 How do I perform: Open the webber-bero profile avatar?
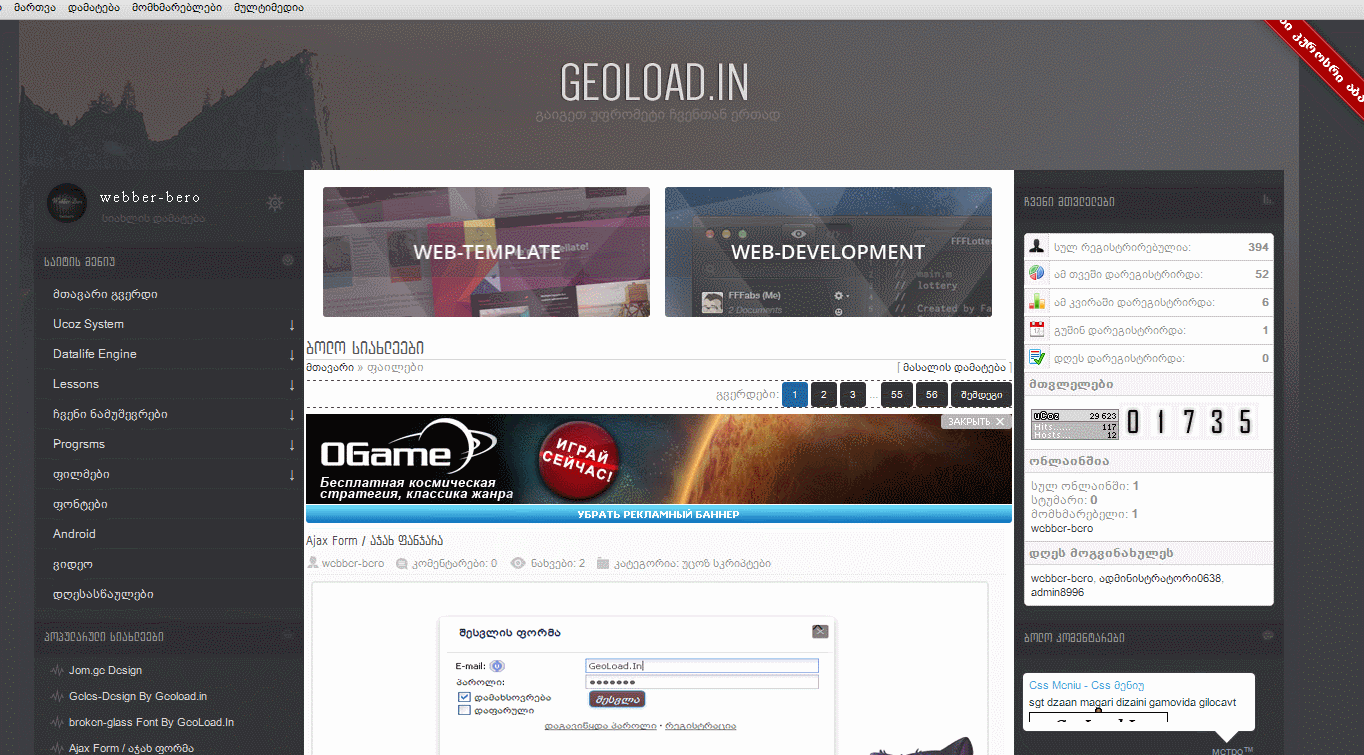(x=68, y=204)
